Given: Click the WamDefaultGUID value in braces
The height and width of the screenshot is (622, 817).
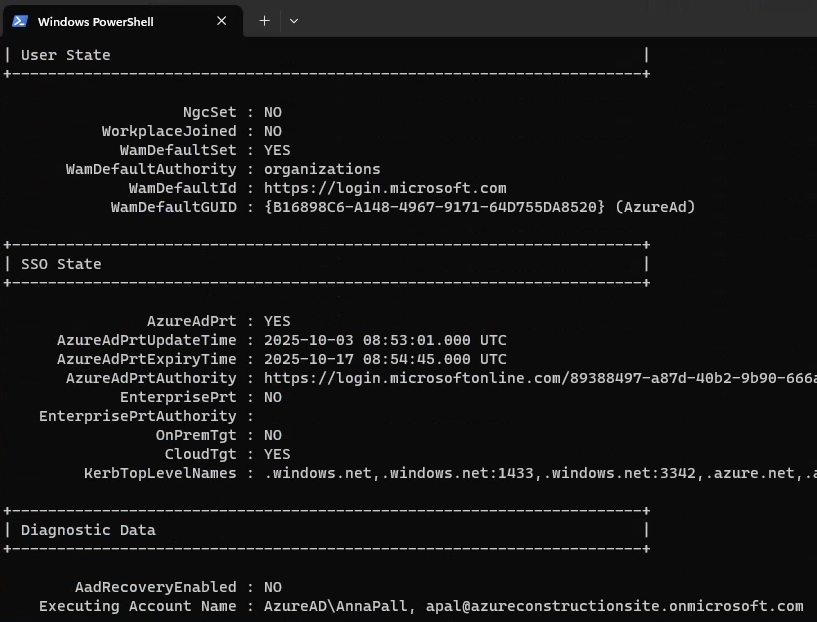Looking at the screenshot, I should 435,207.
